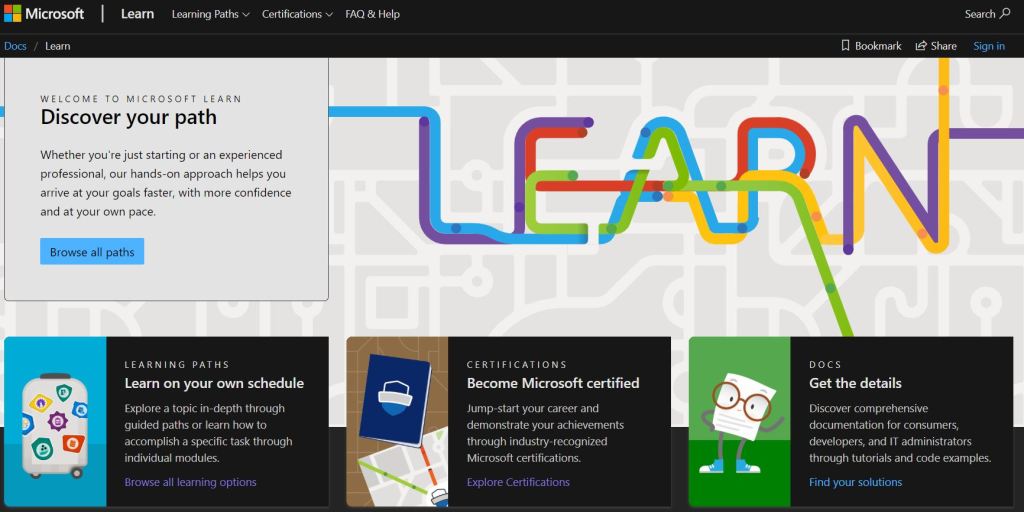Follow the Find your solutions link
Image resolution: width=1024 pixels, height=512 pixels.
pyautogui.click(x=856, y=482)
